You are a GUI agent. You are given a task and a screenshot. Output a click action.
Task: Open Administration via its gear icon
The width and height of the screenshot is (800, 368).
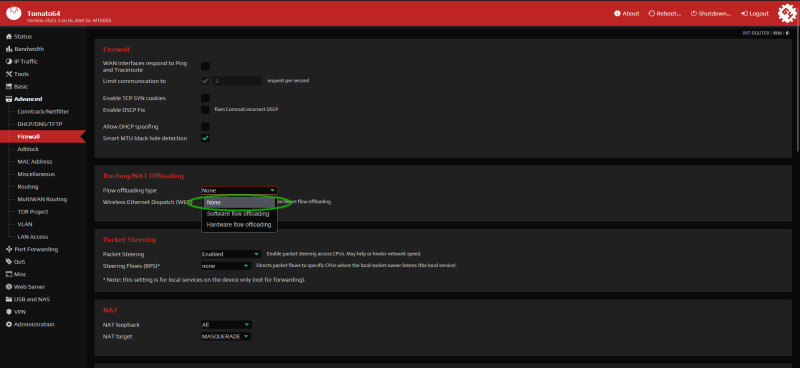[x=9, y=325]
